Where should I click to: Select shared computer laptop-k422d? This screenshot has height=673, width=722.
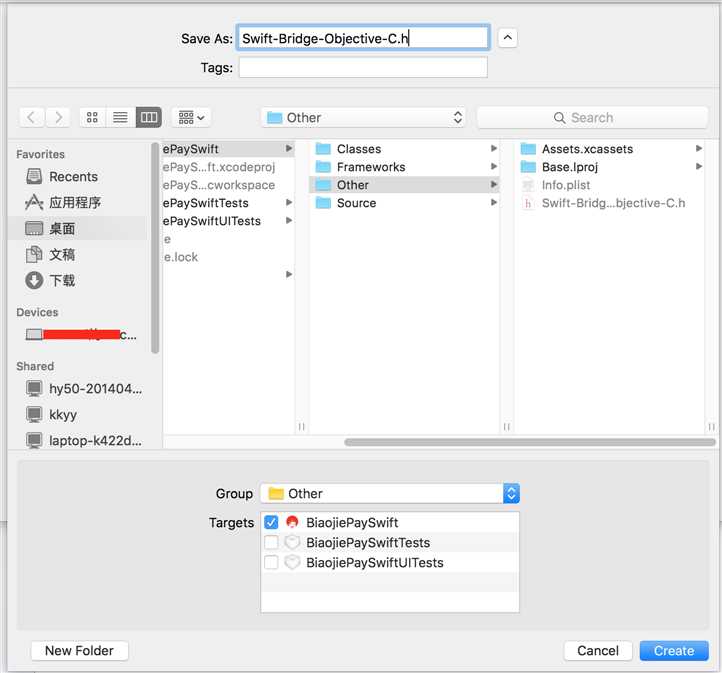(x=84, y=440)
